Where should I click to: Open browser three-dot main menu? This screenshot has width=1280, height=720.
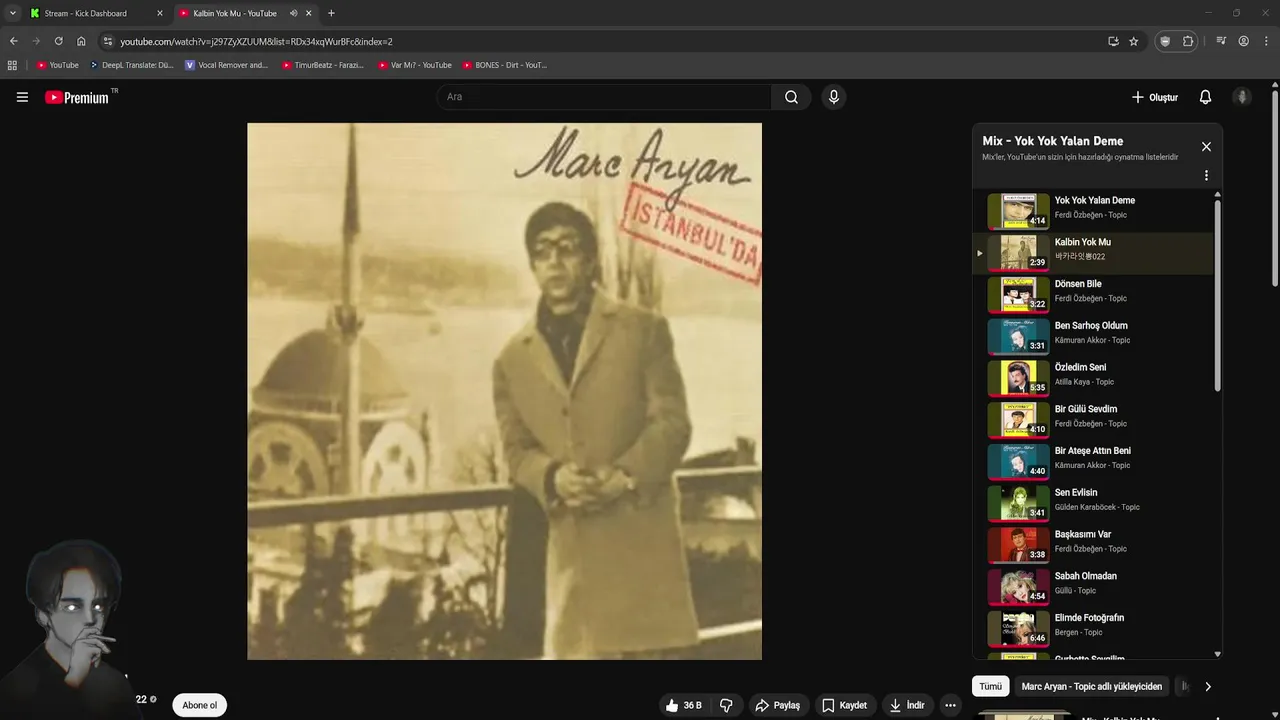click(1266, 41)
